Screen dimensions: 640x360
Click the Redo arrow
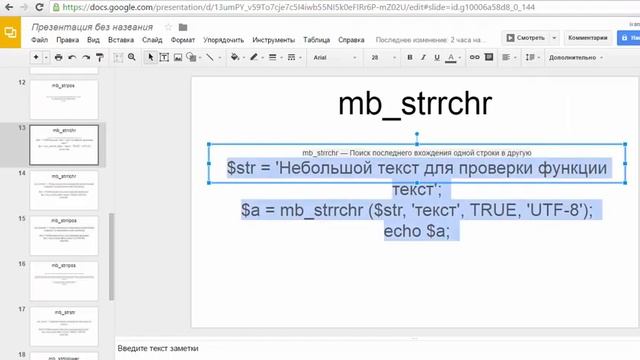click(x=86, y=58)
